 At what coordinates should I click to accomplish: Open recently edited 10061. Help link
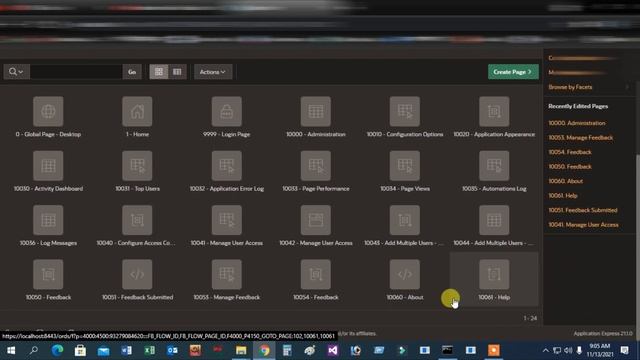(x=562, y=196)
